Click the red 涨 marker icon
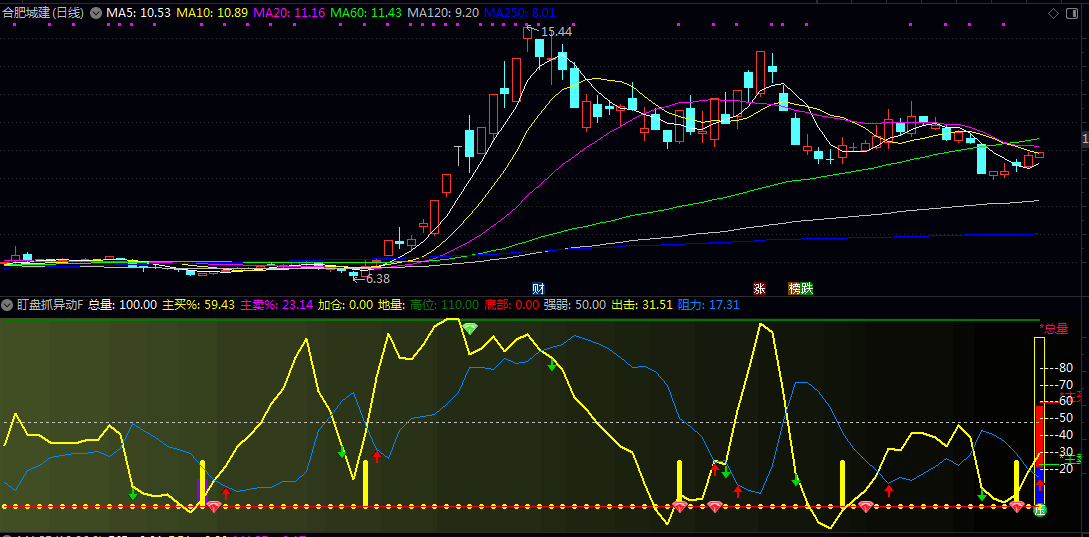The image size is (1089, 537). (x=759, y=288)
